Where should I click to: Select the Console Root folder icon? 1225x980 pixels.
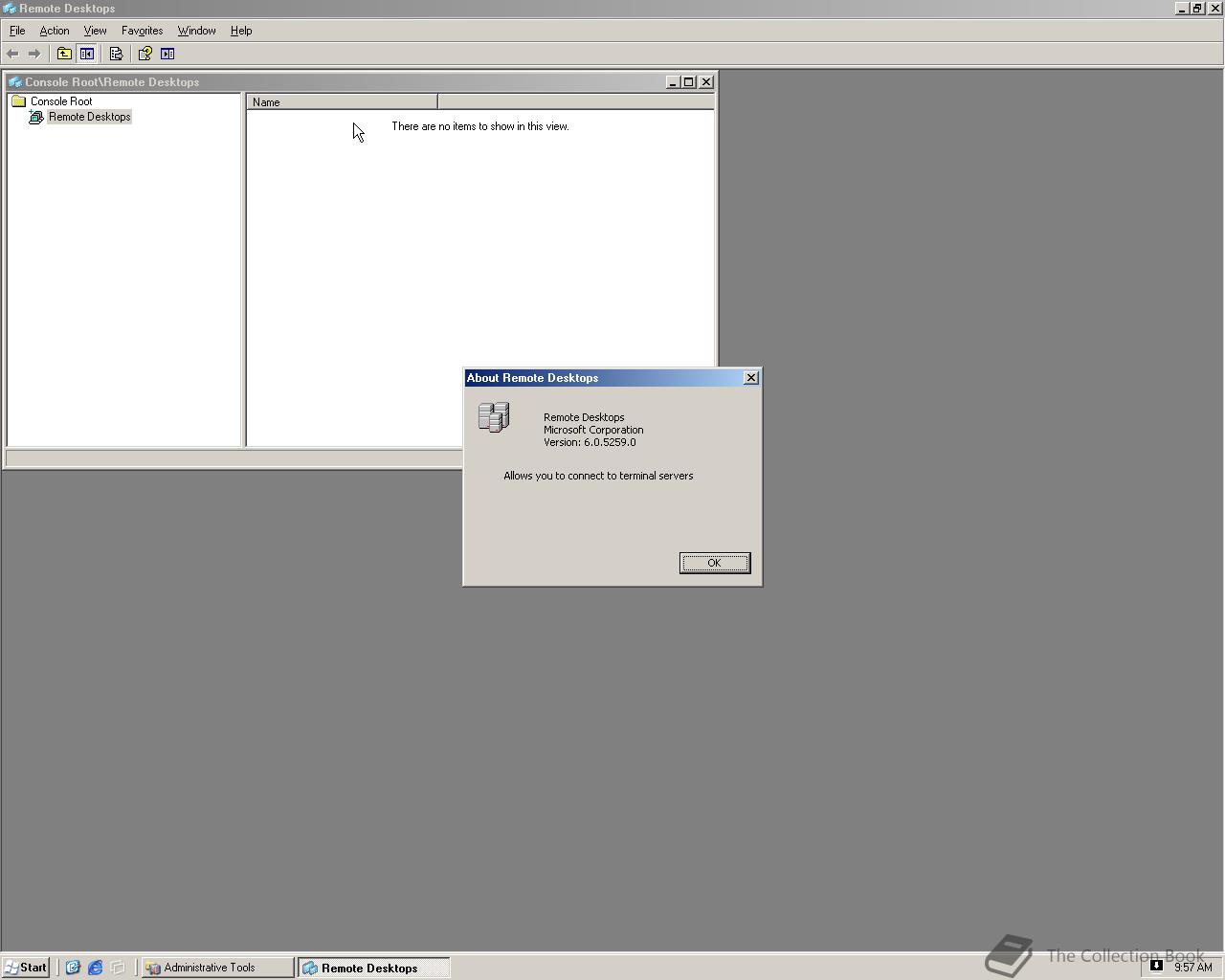click(18, 100)
